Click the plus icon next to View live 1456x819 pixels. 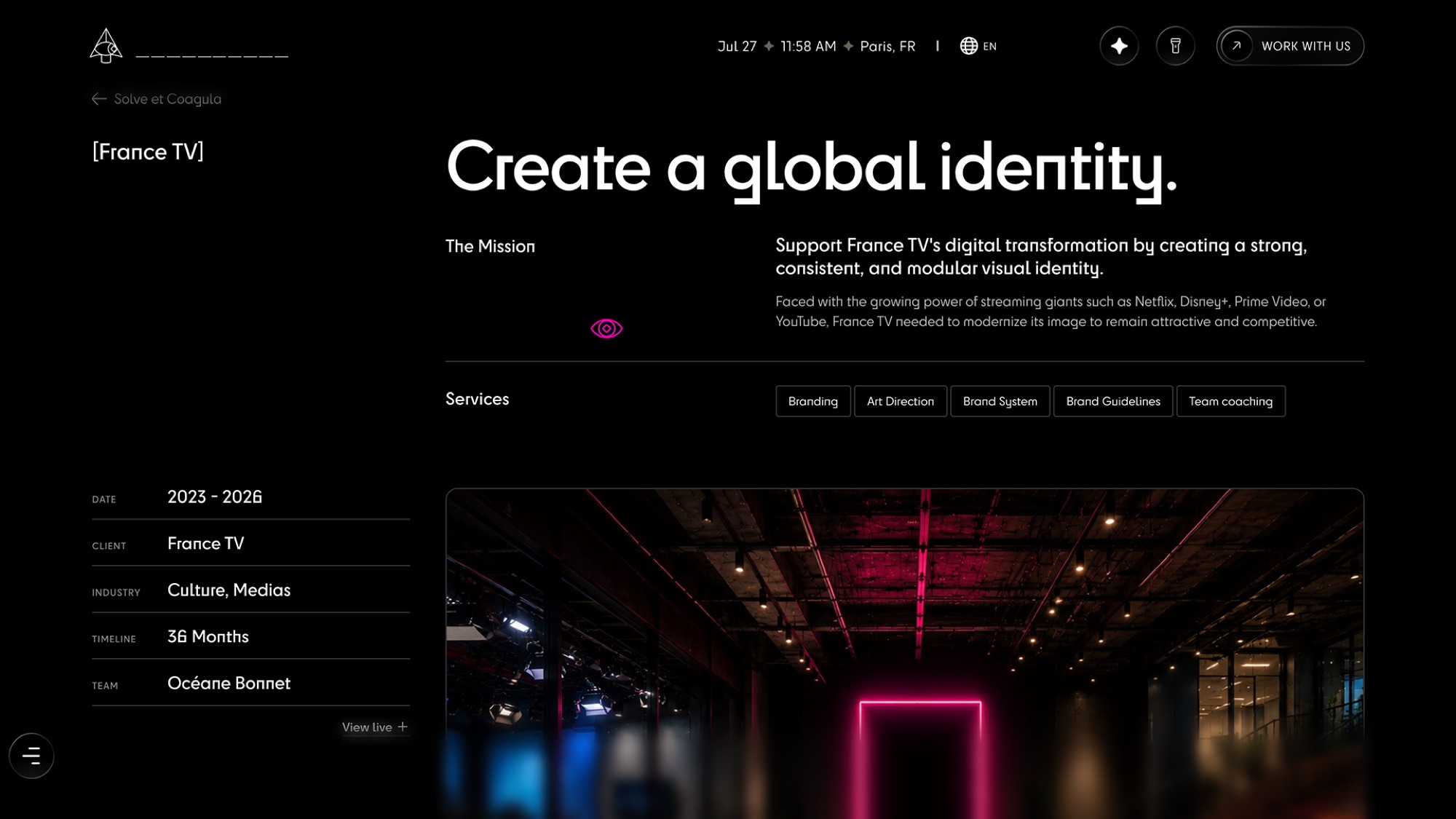coord(403,727)
